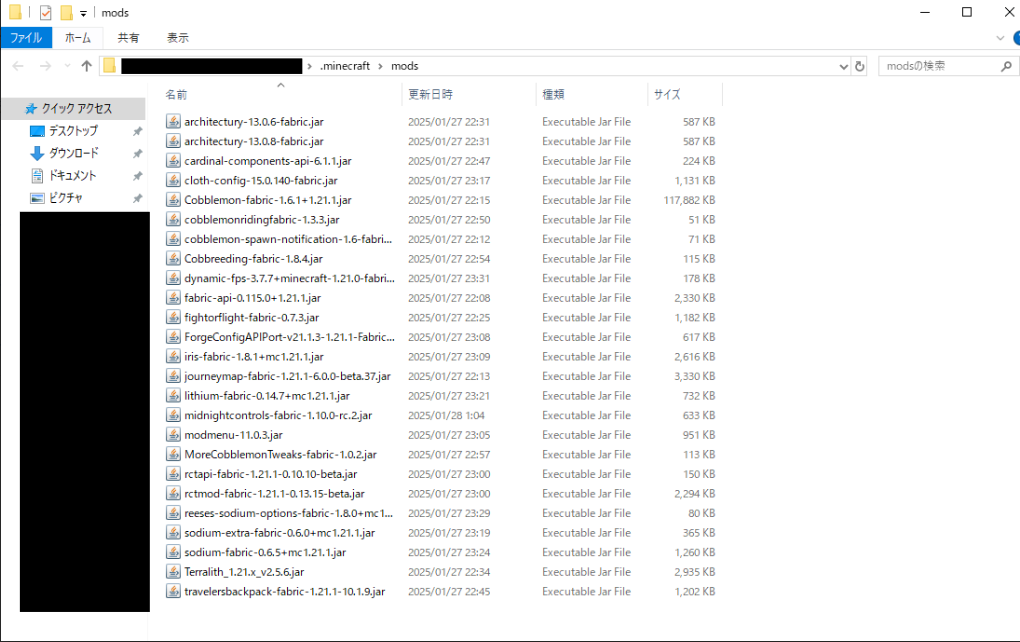
Task: Open デスクトップ in the navigation pane
Action: tap(74, 131)
